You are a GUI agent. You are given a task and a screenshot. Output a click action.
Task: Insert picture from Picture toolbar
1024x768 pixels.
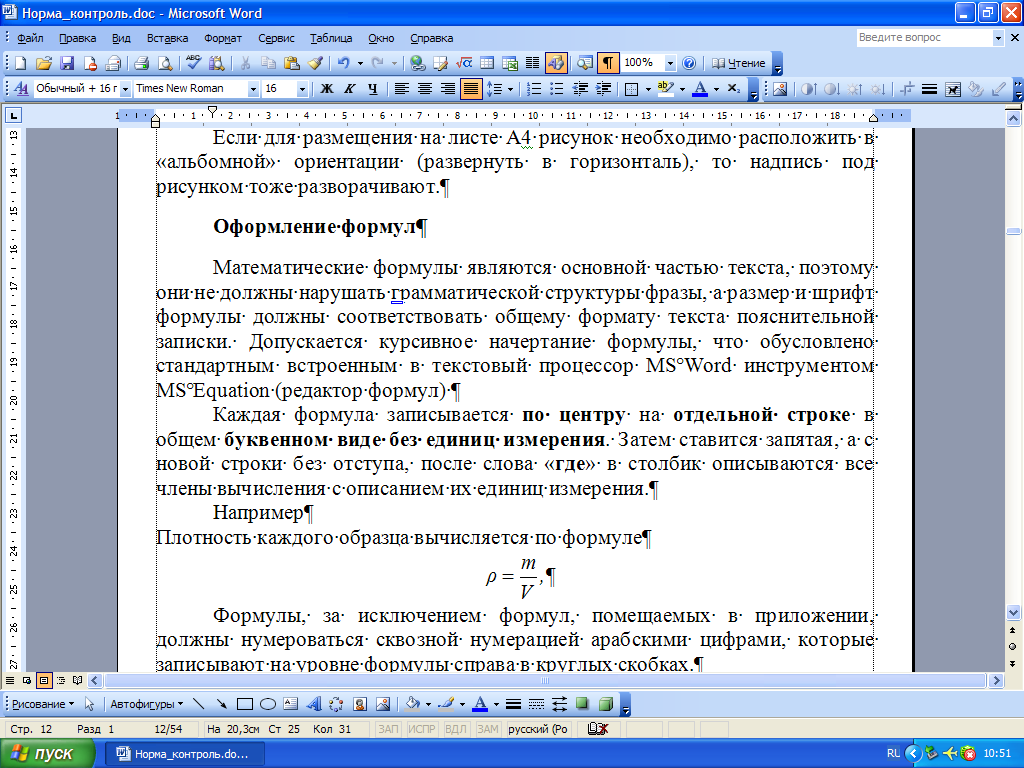coord(780,89)
